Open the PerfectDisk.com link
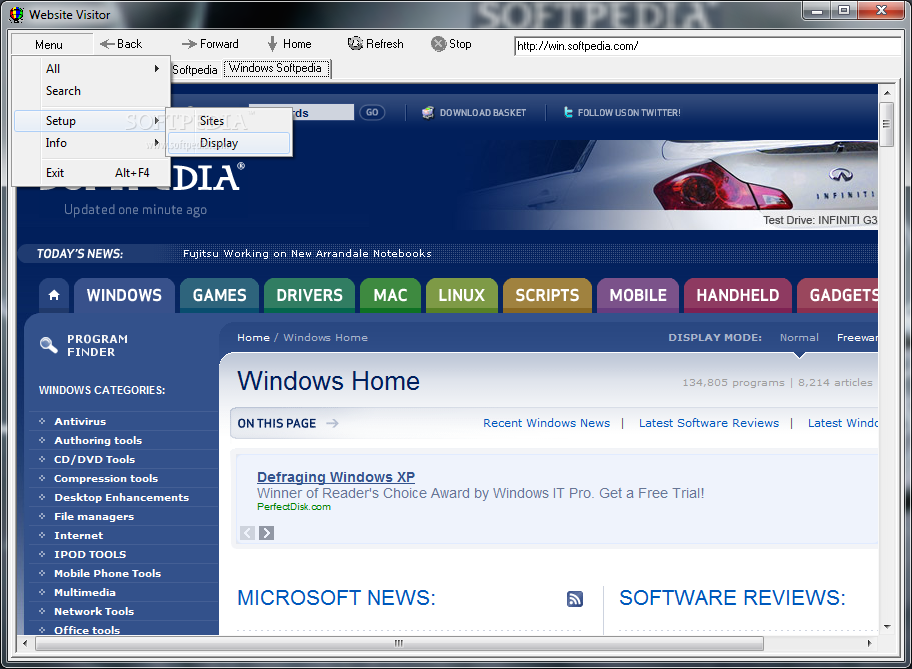The width and height of the screenshot is (912, 669). coord(294,507)
